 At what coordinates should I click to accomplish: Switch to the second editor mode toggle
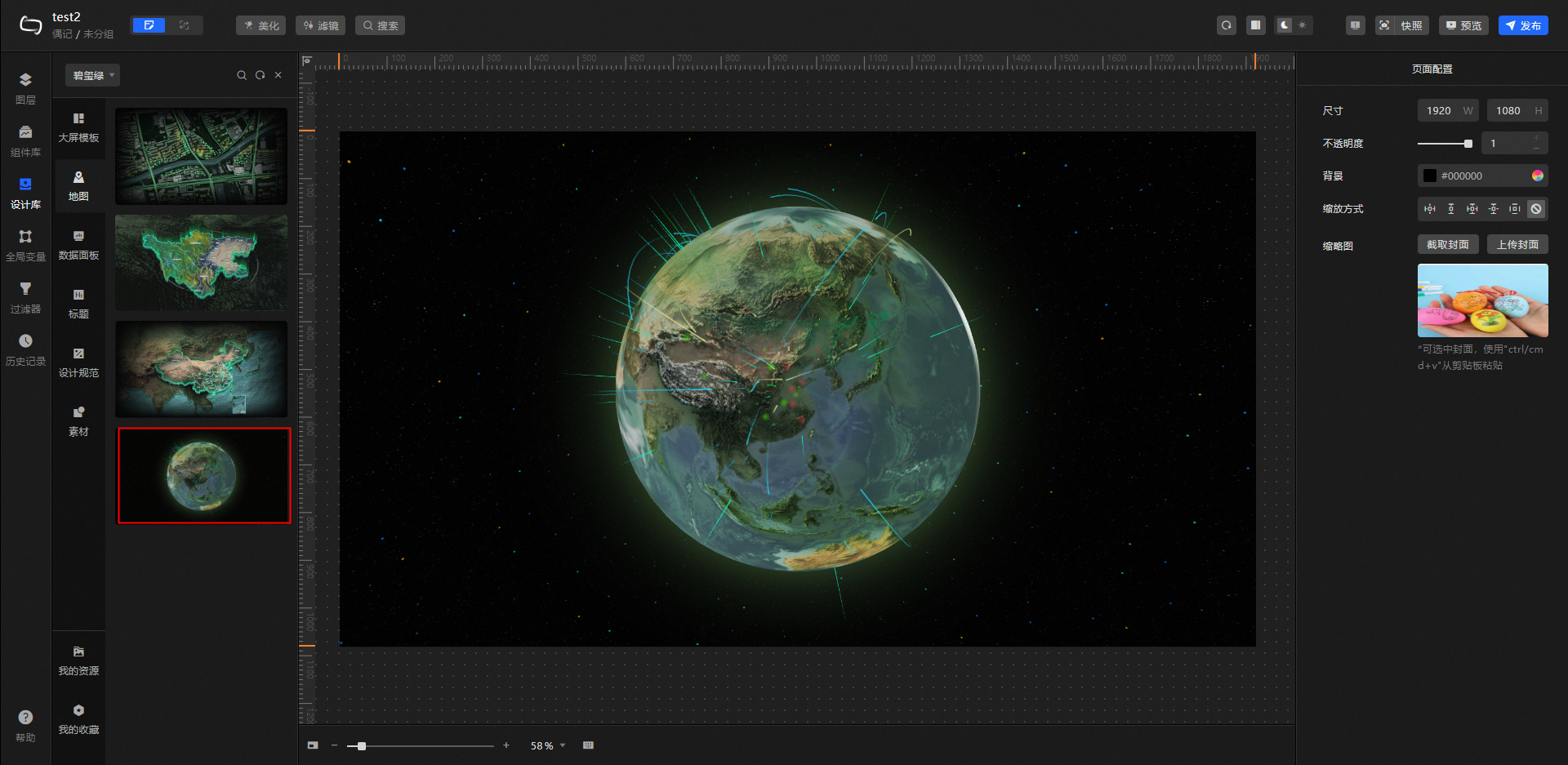[185, 25]
